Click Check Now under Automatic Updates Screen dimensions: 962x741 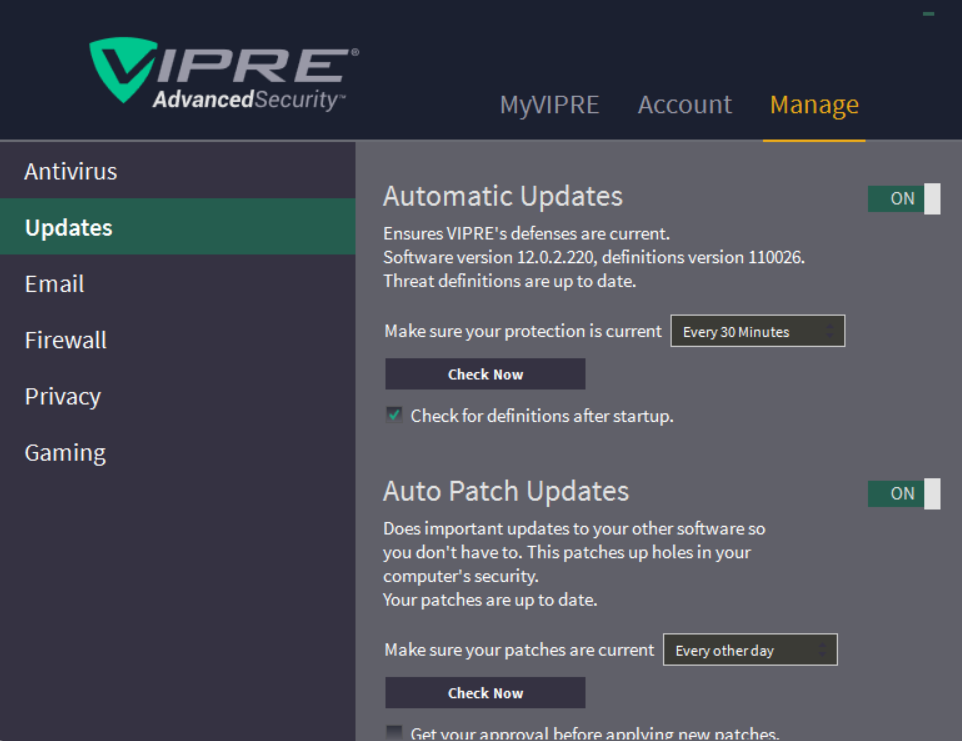[x=485, y=374]
